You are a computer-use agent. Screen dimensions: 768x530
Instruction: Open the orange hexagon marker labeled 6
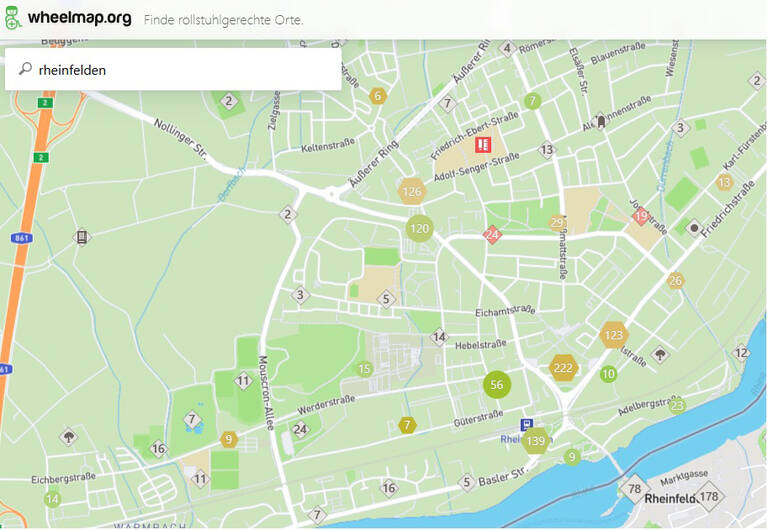coord(378,96)
